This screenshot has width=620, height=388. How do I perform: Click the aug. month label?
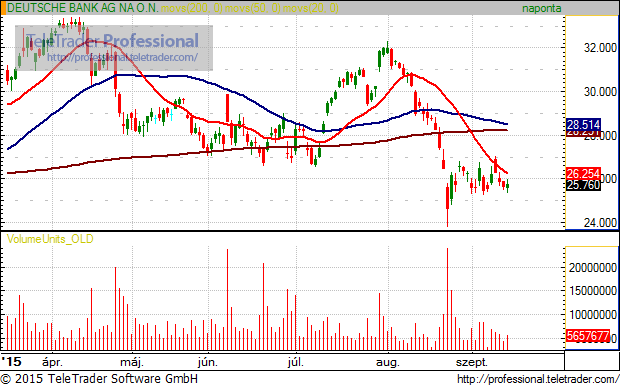click(x=388, y=362)
